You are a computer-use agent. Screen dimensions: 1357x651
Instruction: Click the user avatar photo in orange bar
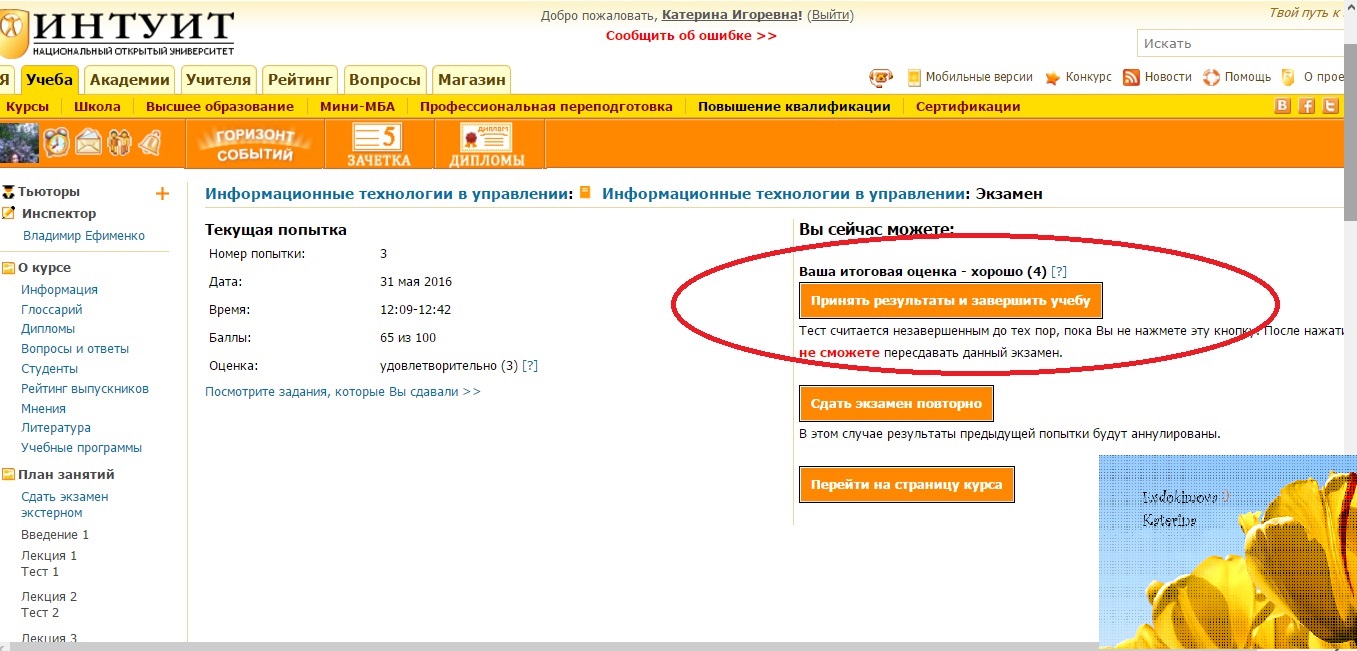point(19,143)
